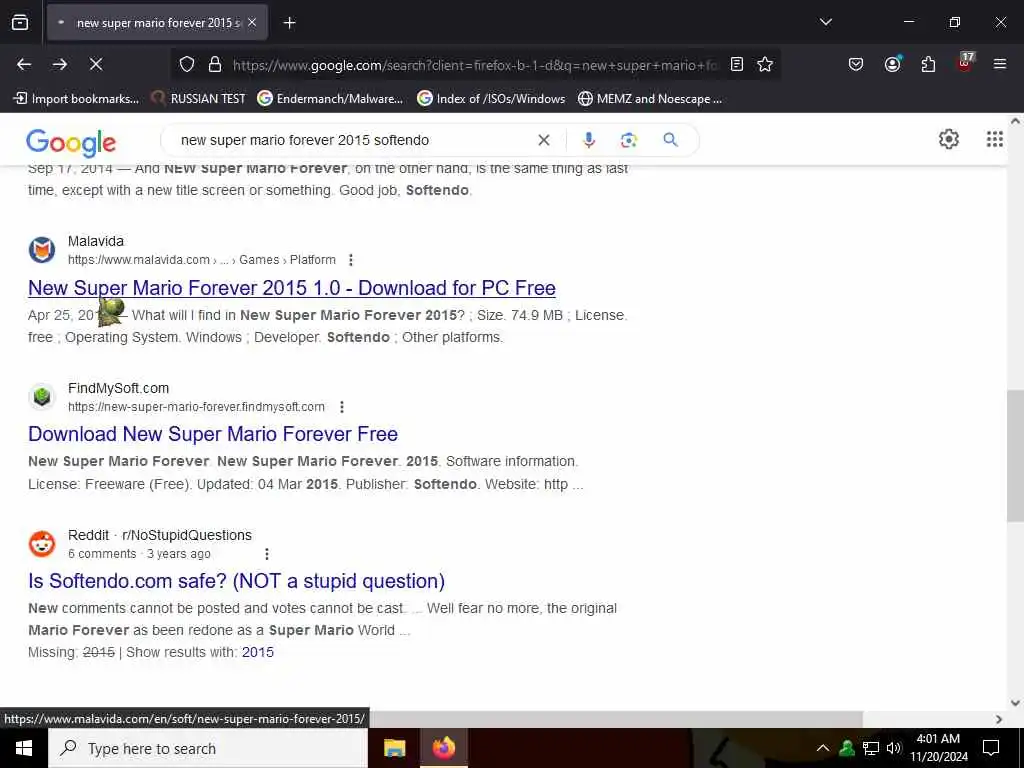Stop loading the page
The height and width of the screenshot is (768, 1024).
96,64
